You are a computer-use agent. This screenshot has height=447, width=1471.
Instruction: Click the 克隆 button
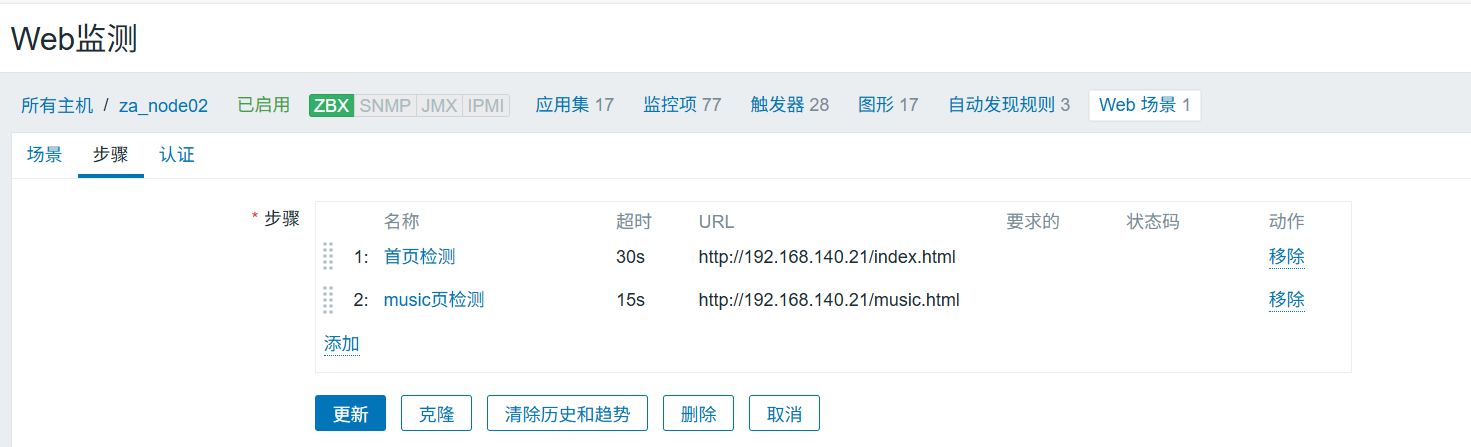point(437,413)
